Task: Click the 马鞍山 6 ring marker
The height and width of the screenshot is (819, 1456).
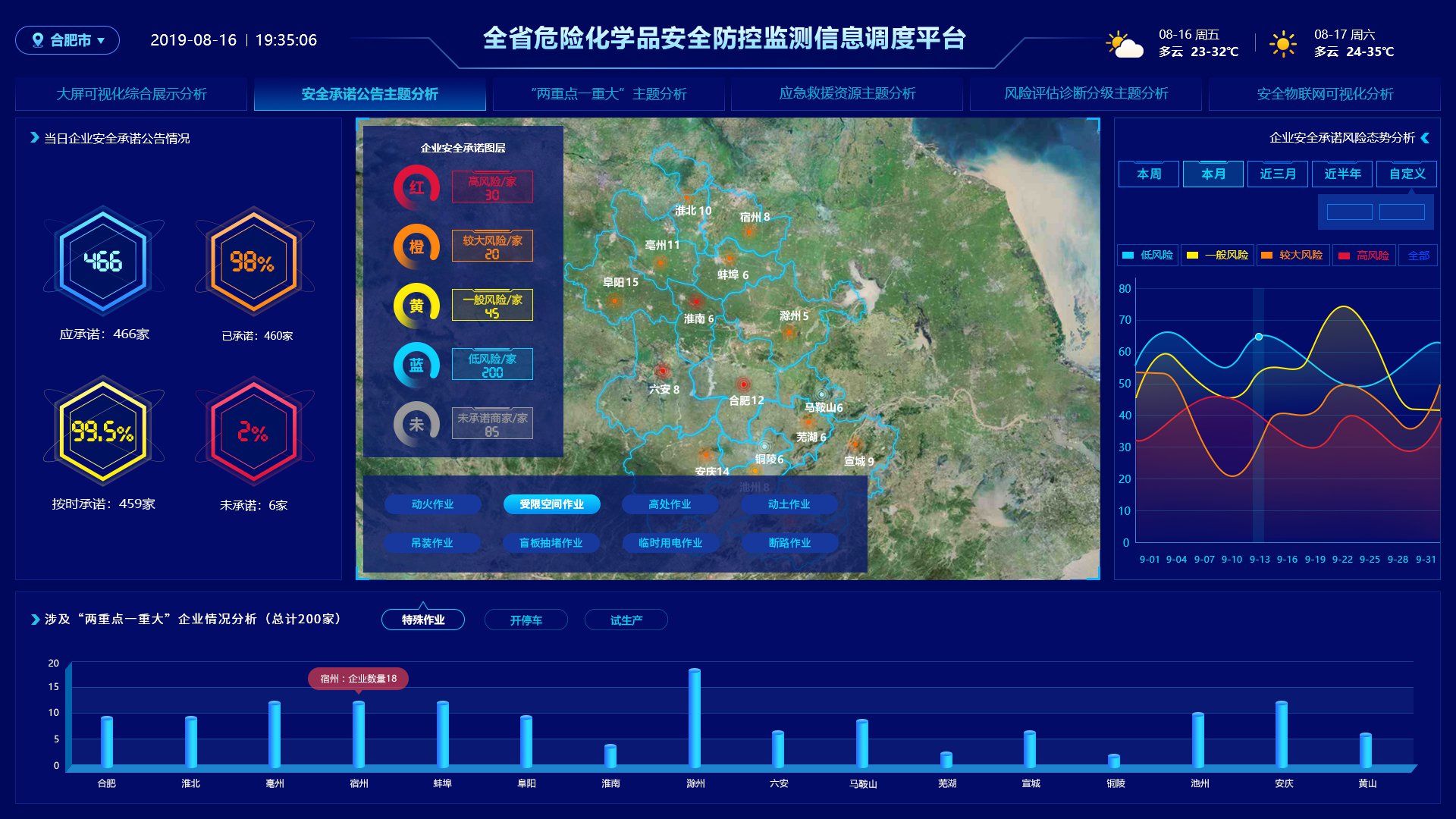Action: click(x=821, y=394)
